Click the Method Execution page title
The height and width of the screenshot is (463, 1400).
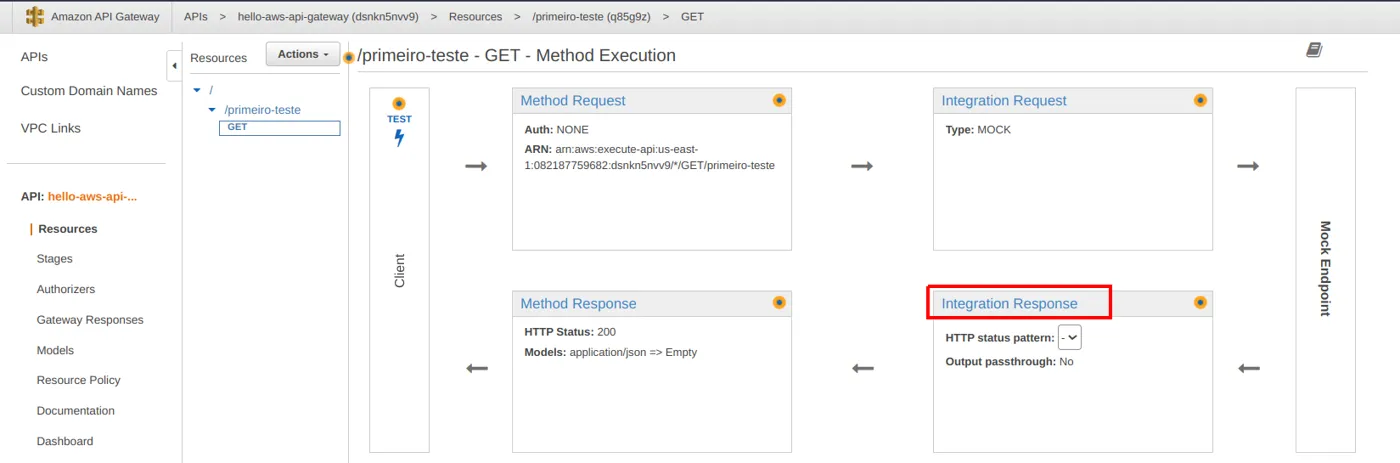[516, 56]
